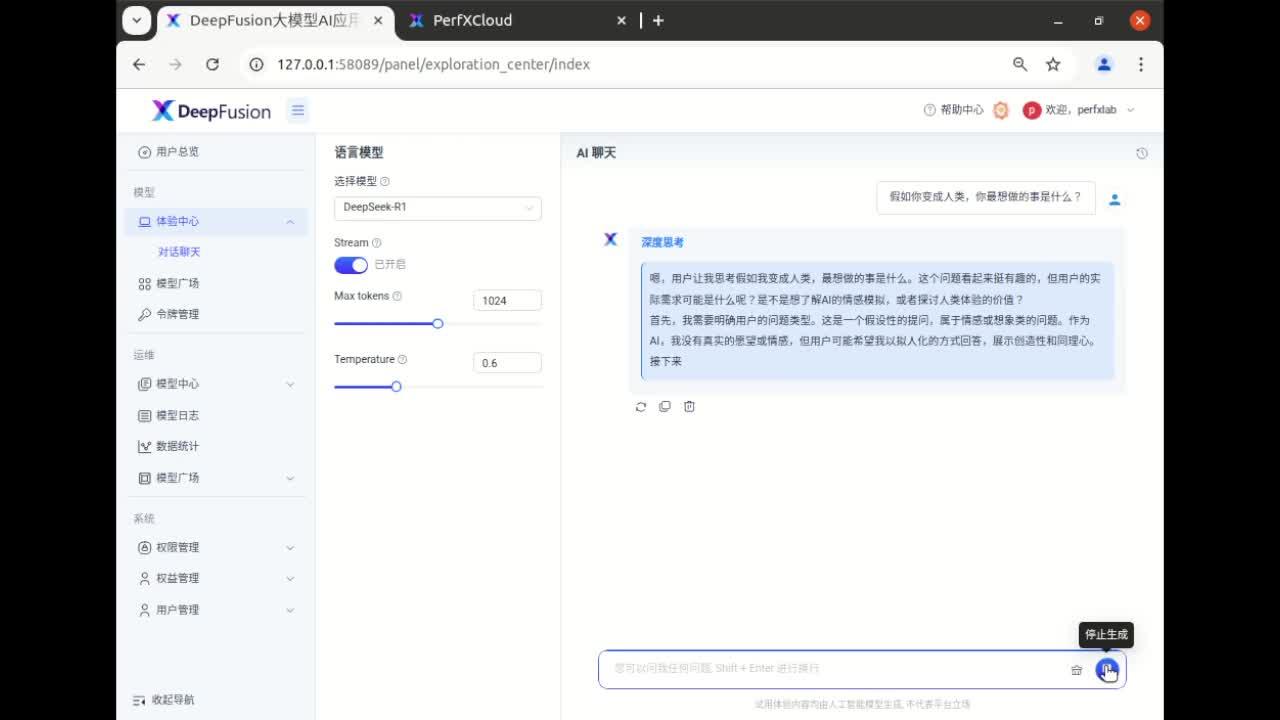Click the Temperature slider handle
This screenshot has height=720, width=1280.
click(396, 387)
